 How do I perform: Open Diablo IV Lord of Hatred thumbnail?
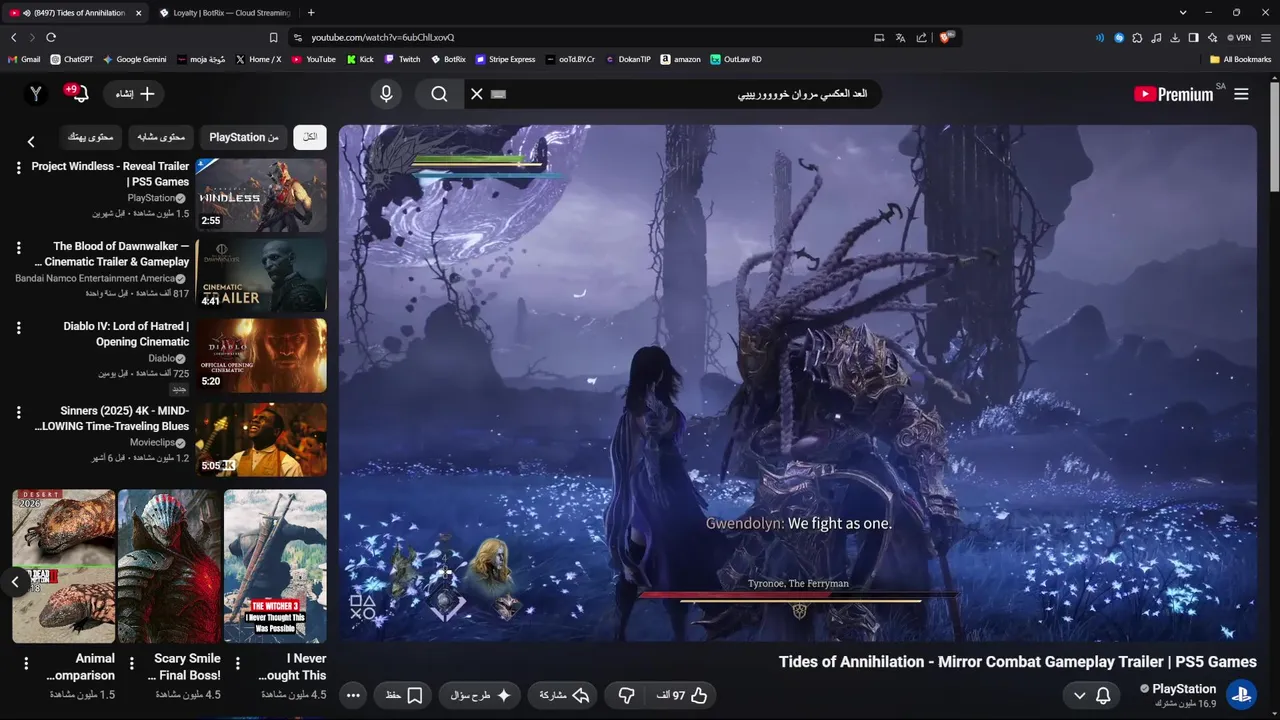[261, 355]
